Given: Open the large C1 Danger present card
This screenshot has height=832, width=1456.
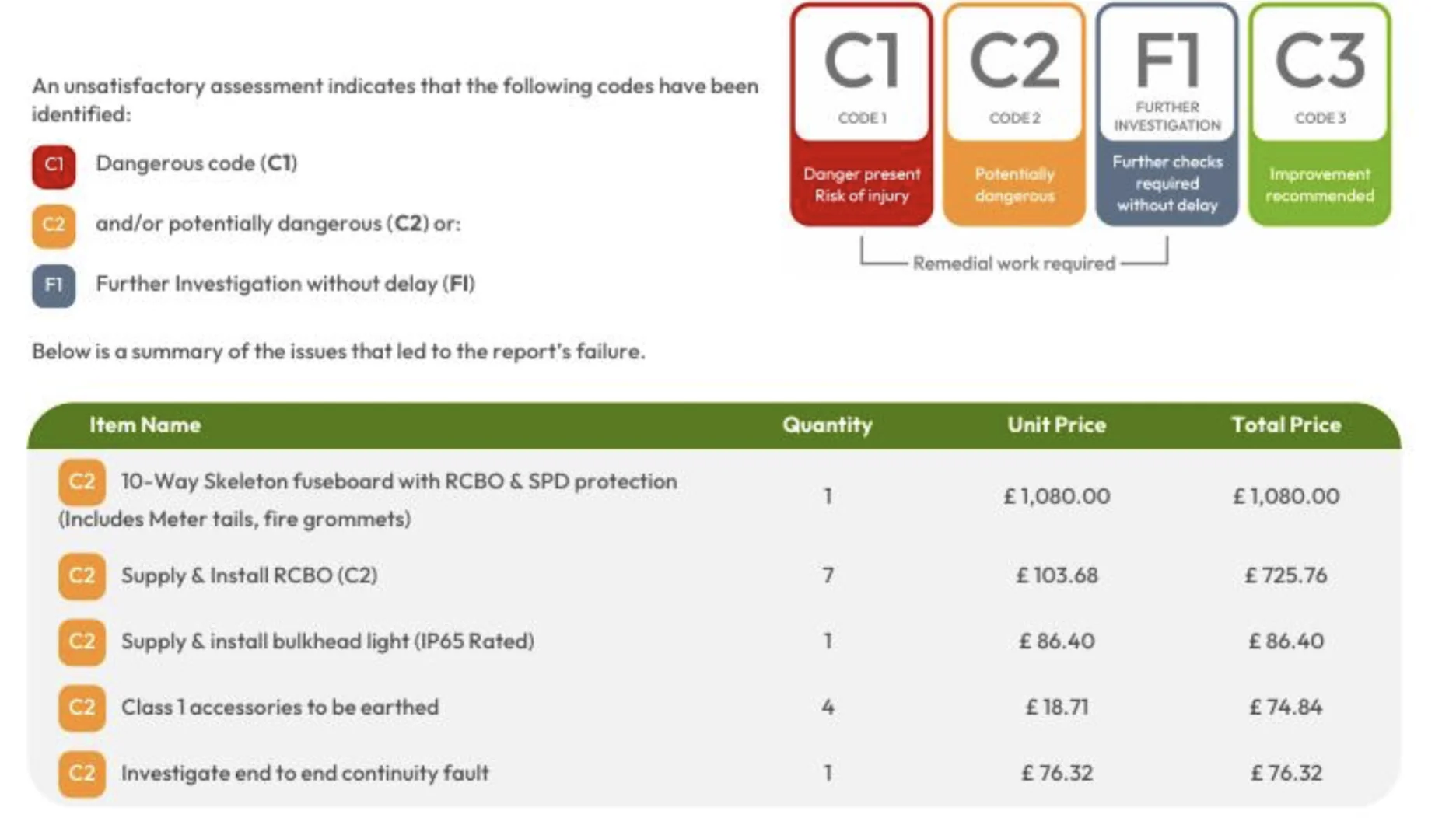Looking at the screenshot, I should coord(862,115).
